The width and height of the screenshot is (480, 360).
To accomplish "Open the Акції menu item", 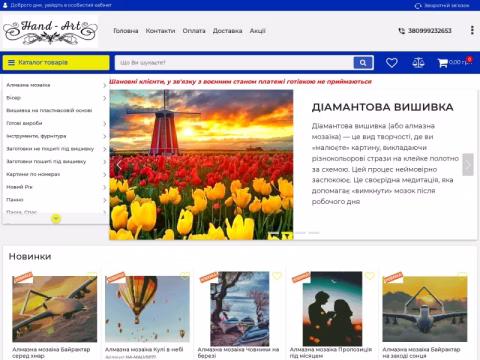I will coord(257,31).
